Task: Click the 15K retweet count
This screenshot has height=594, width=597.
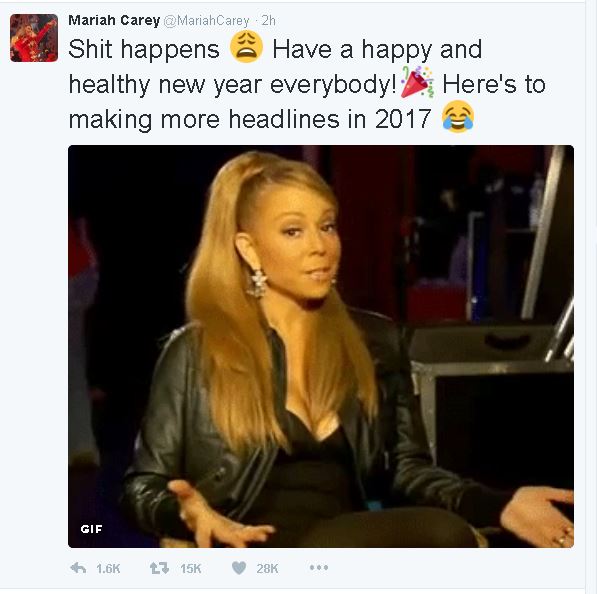Action: pos(191,569)
